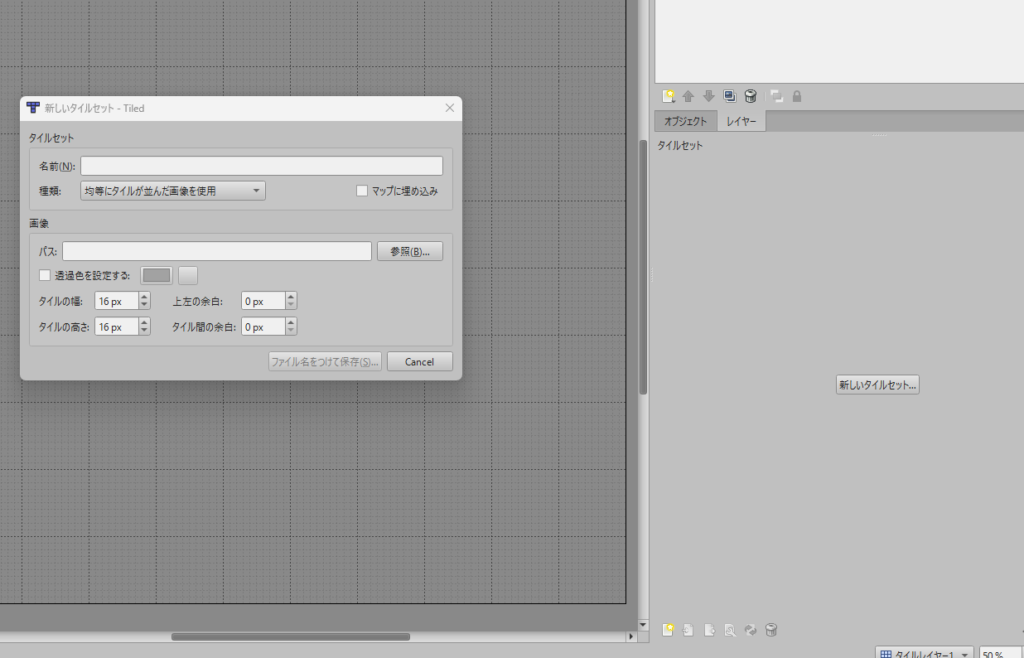Open the タイルレイヤー1 layer selector dropdown
1024x658 pixels.
(925, 654)
